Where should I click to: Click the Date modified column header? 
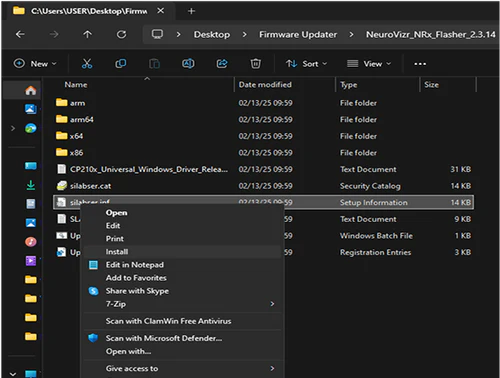point(265,85)
